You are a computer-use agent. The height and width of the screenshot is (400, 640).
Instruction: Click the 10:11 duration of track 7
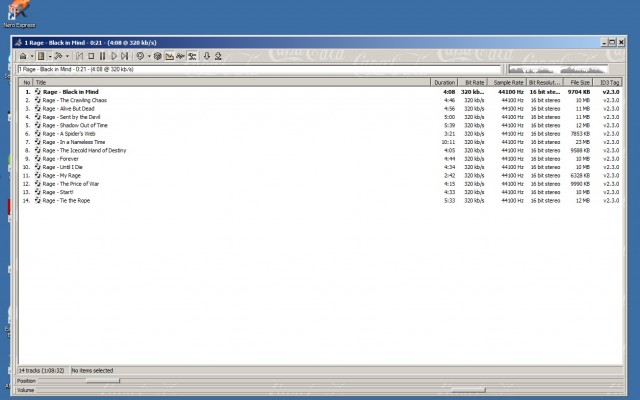448,142
